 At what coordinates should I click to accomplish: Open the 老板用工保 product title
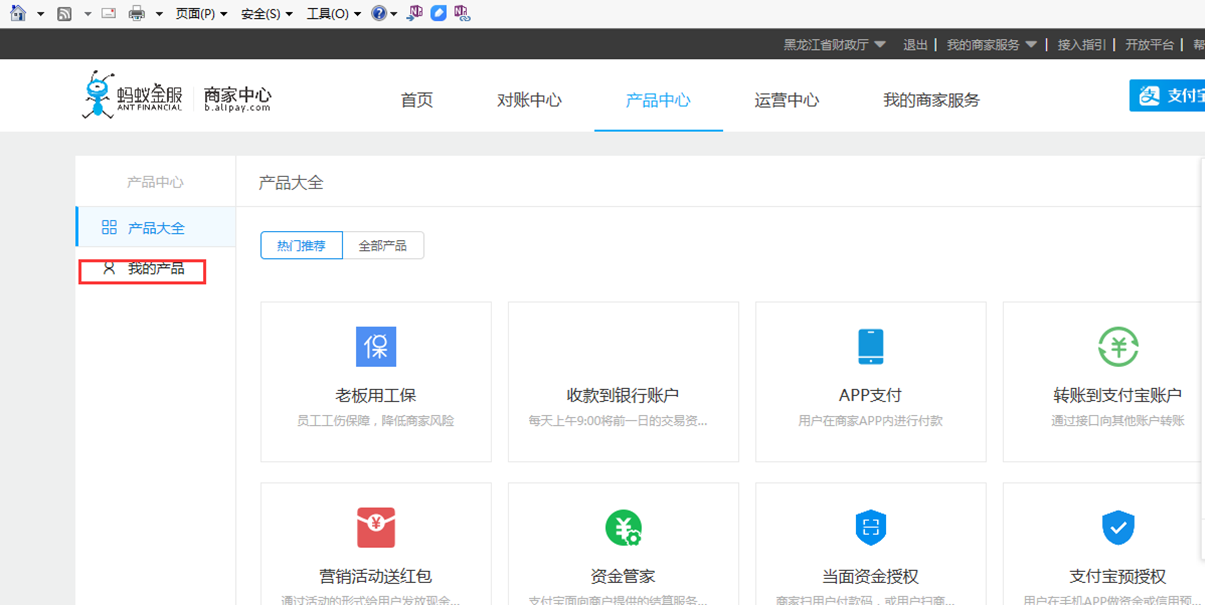[x=375, y=395]
